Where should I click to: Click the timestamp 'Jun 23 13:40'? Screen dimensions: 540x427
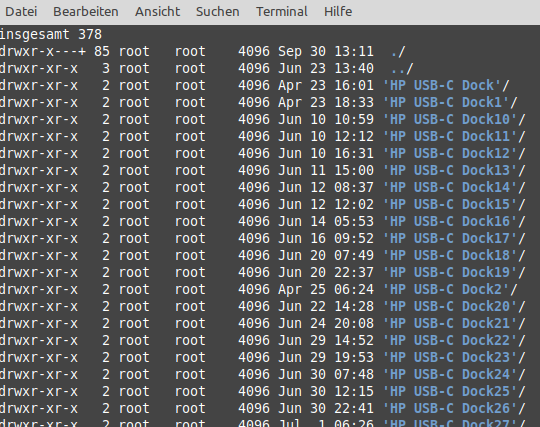tap(326, 69)
